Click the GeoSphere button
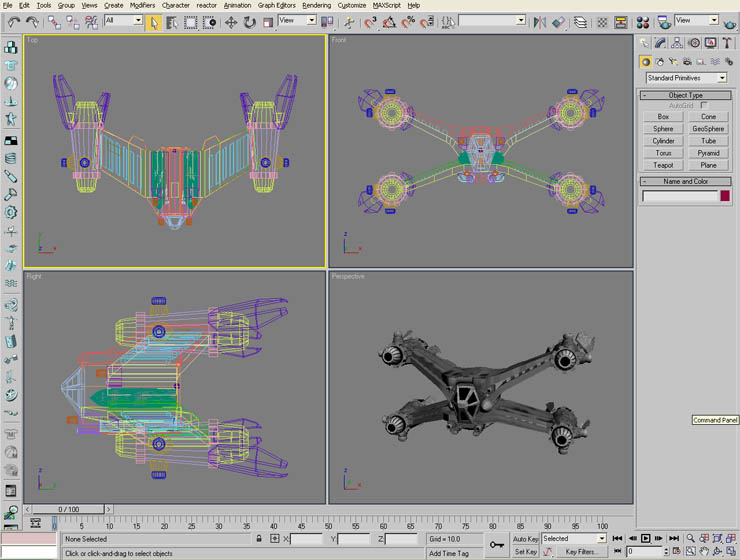 click(x=708, y=129)
